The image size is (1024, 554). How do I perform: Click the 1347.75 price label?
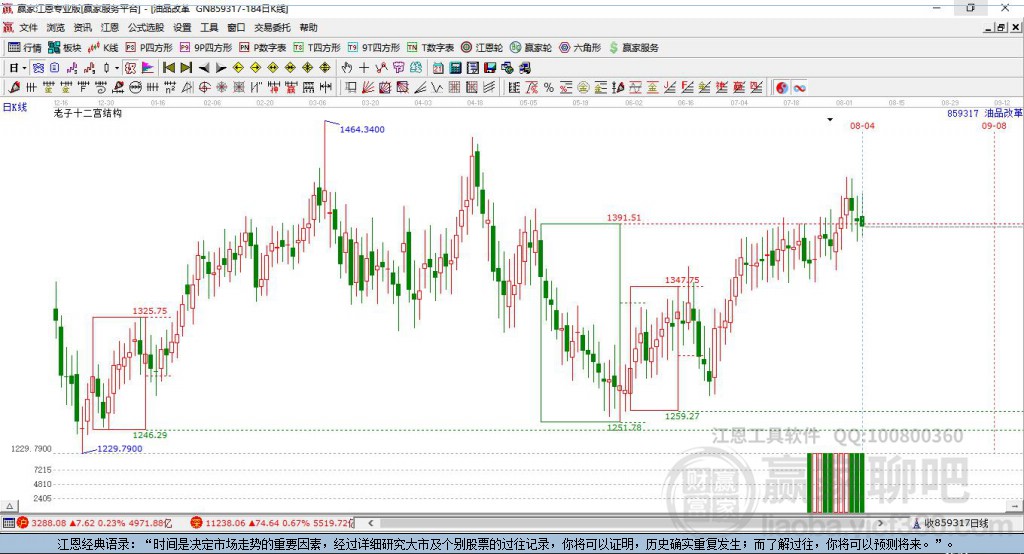pos(682,280)
